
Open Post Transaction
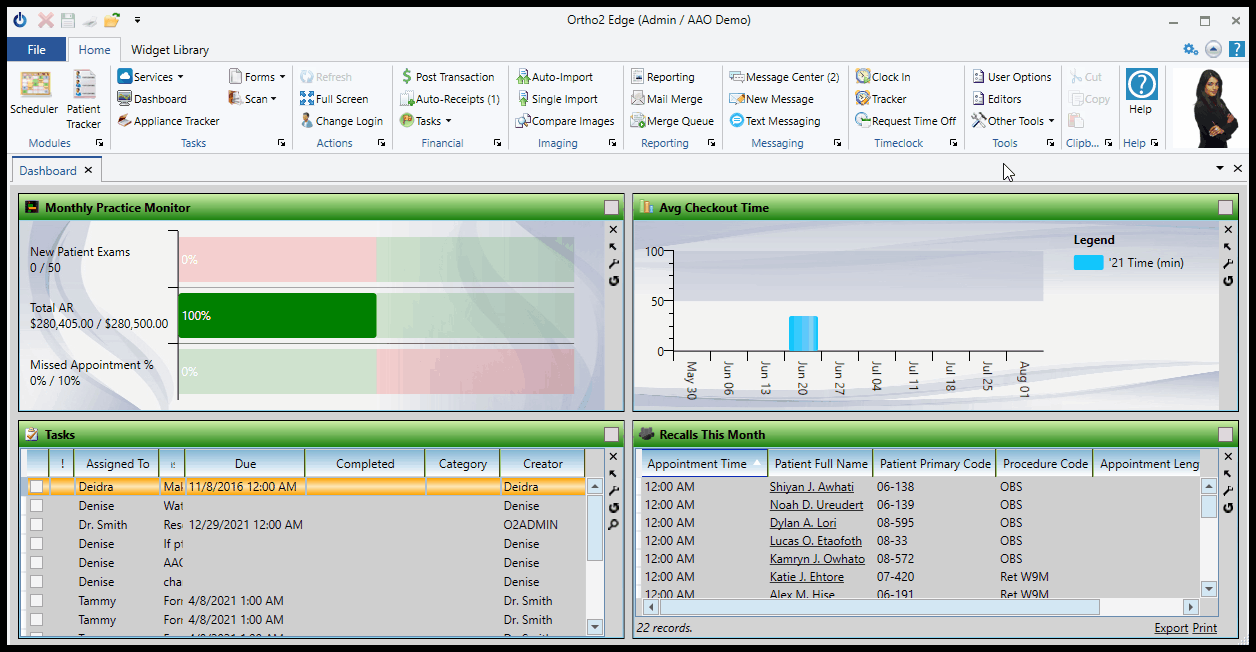coord(447,77)
